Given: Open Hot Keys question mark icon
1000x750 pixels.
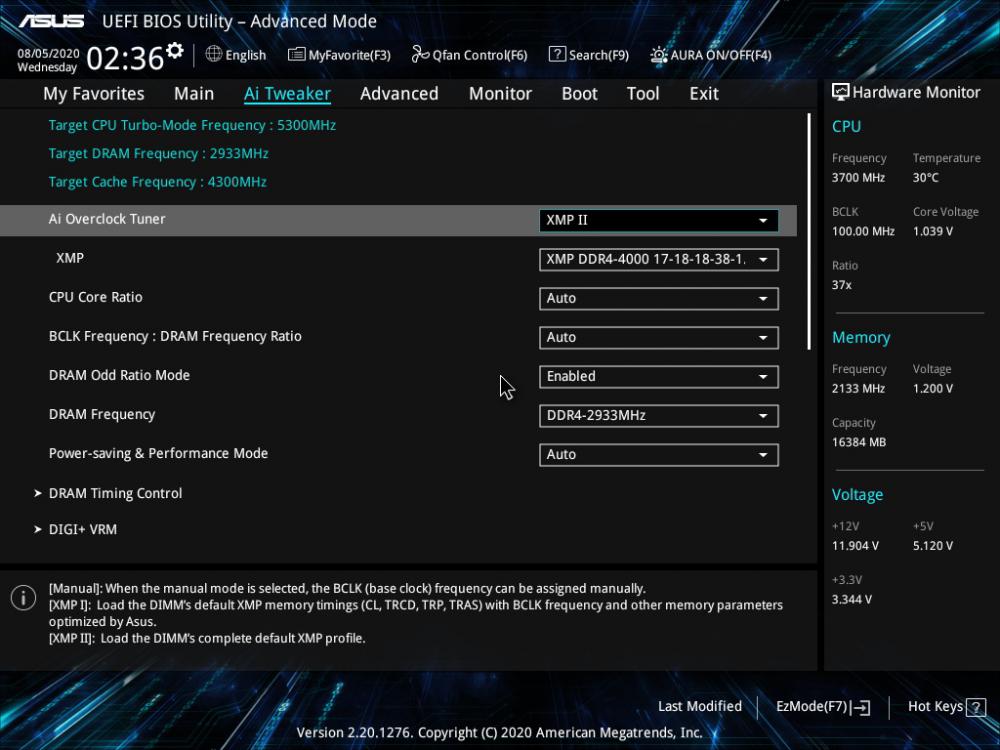Looking at the screenshot, I should pyautogui.click(x=976, y=707).
